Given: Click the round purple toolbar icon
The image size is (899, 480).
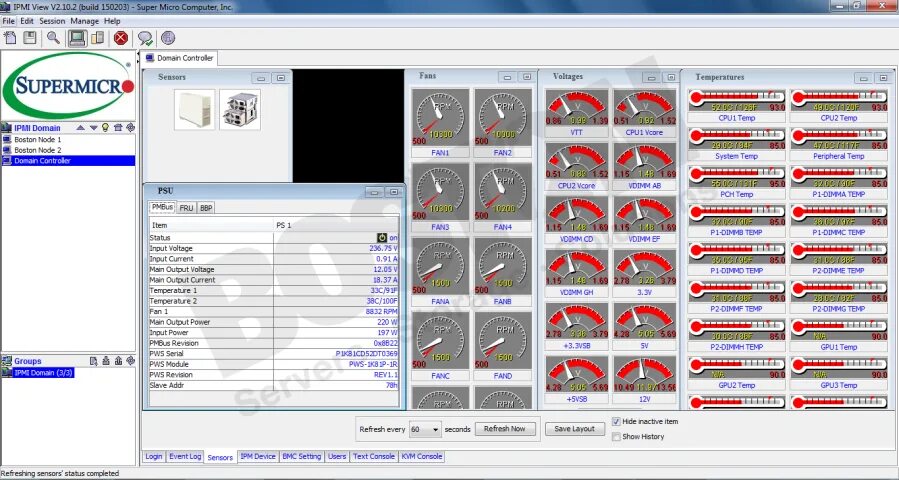Looking at the screenshot, I should [x=168, y=38].
